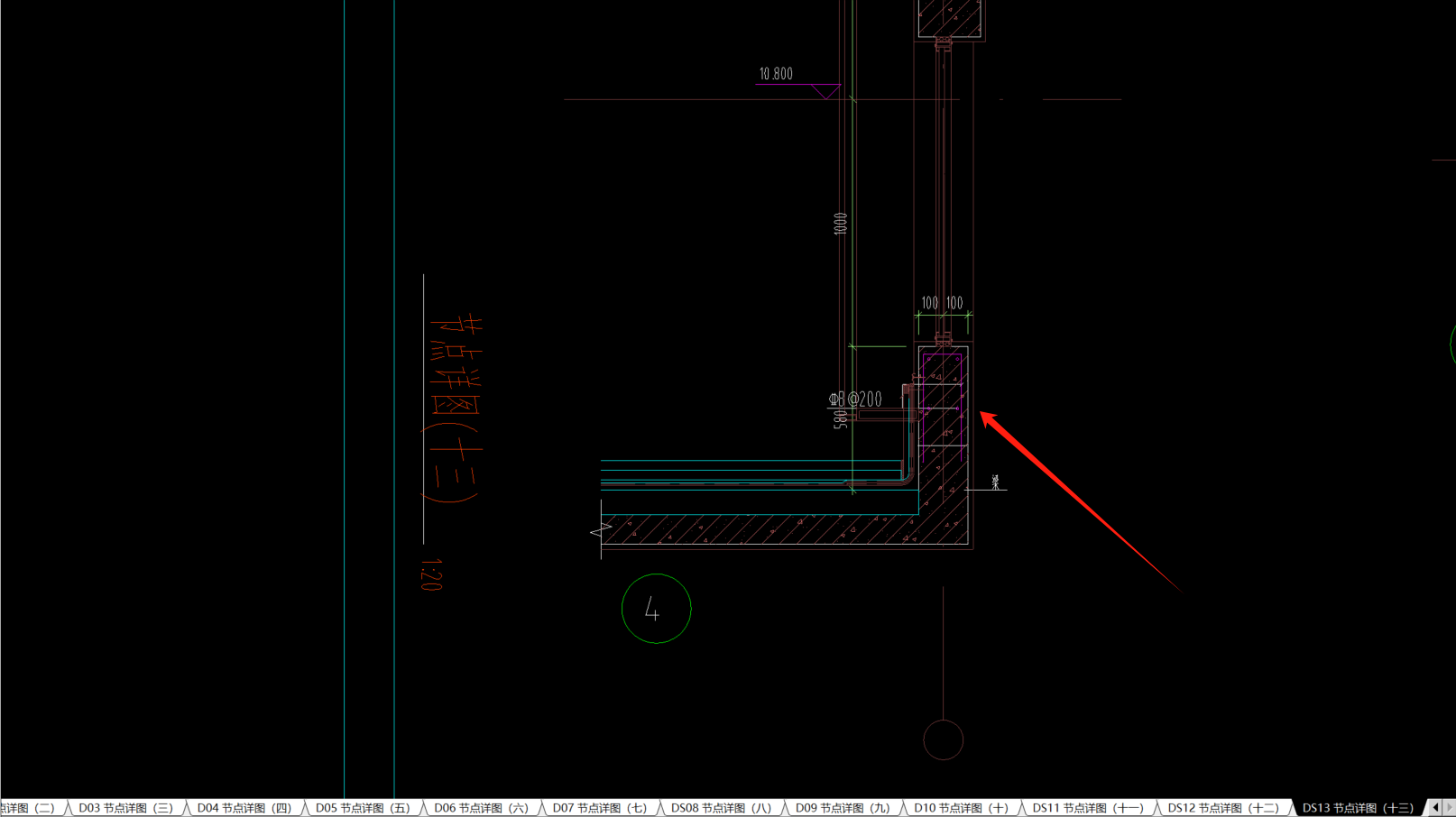Open the DS08 节点详图 (八) tab
The image size is (1456, 817).
721,808
